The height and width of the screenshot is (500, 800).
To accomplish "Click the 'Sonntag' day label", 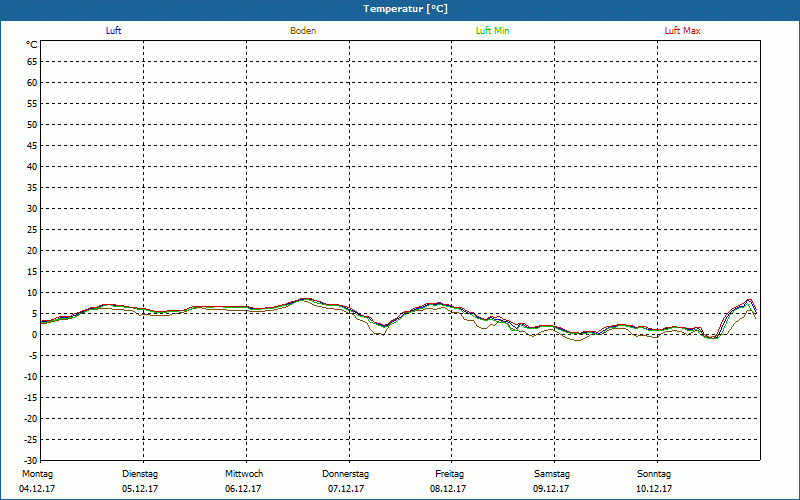I will 654,474.
